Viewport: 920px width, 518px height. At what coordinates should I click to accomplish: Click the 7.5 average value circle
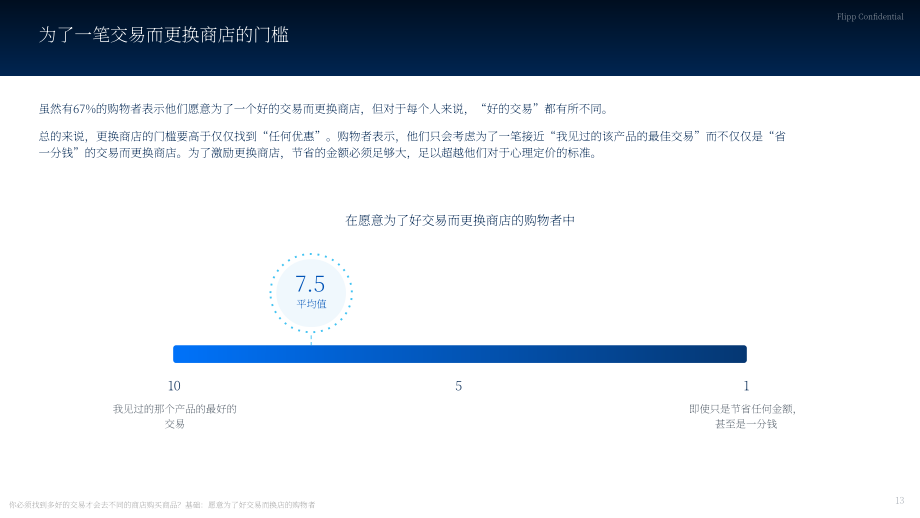[311, 293]
